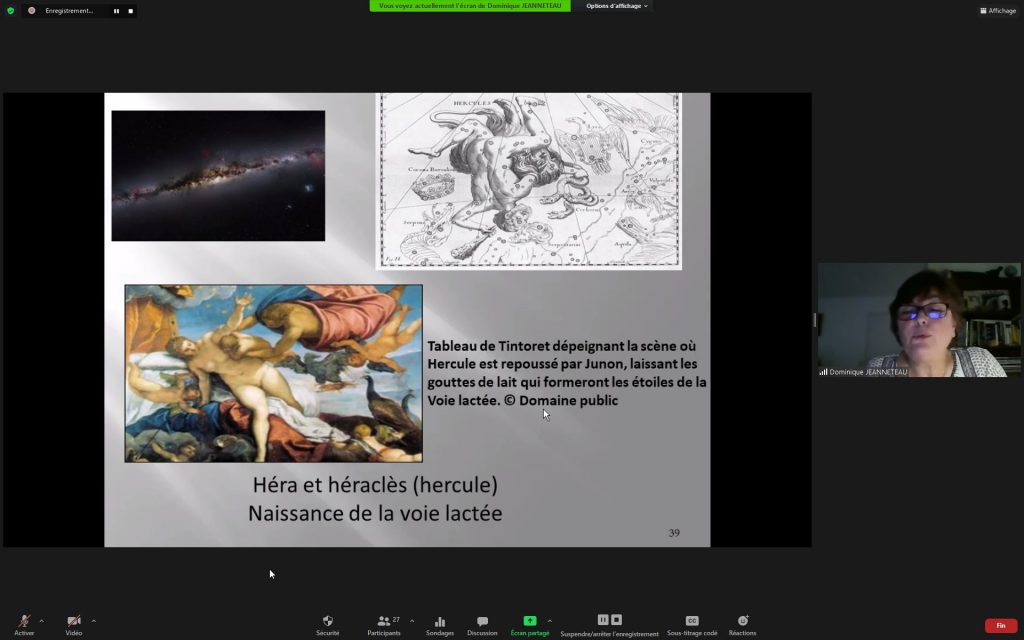This screenshot has width=1024, height=640.
Task: Click the caption starting 'Tableau de Tintoret'
Action: (x=567, y=373)
